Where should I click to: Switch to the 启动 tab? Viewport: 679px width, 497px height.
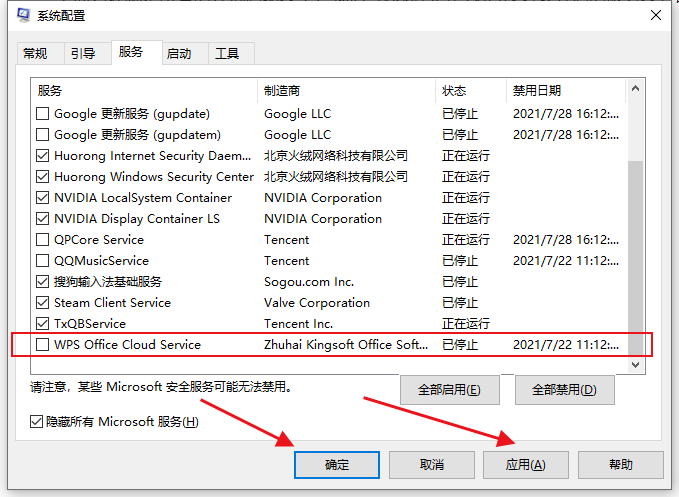pyautogui.click(x=179, y=53)
